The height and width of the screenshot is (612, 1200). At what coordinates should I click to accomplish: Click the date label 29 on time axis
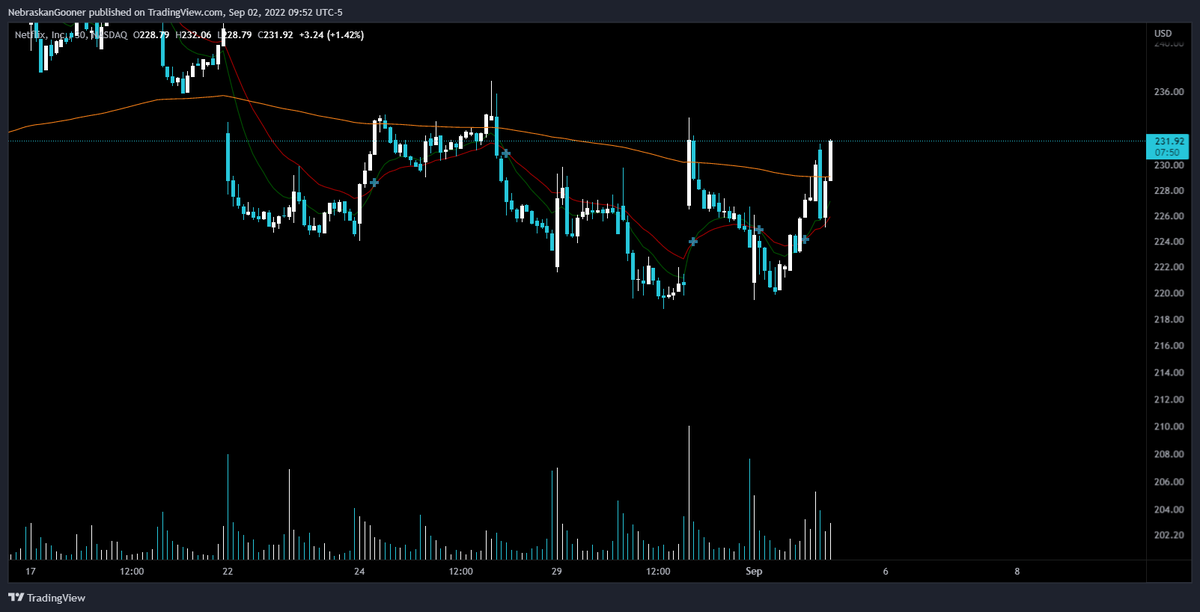point(557,572)
